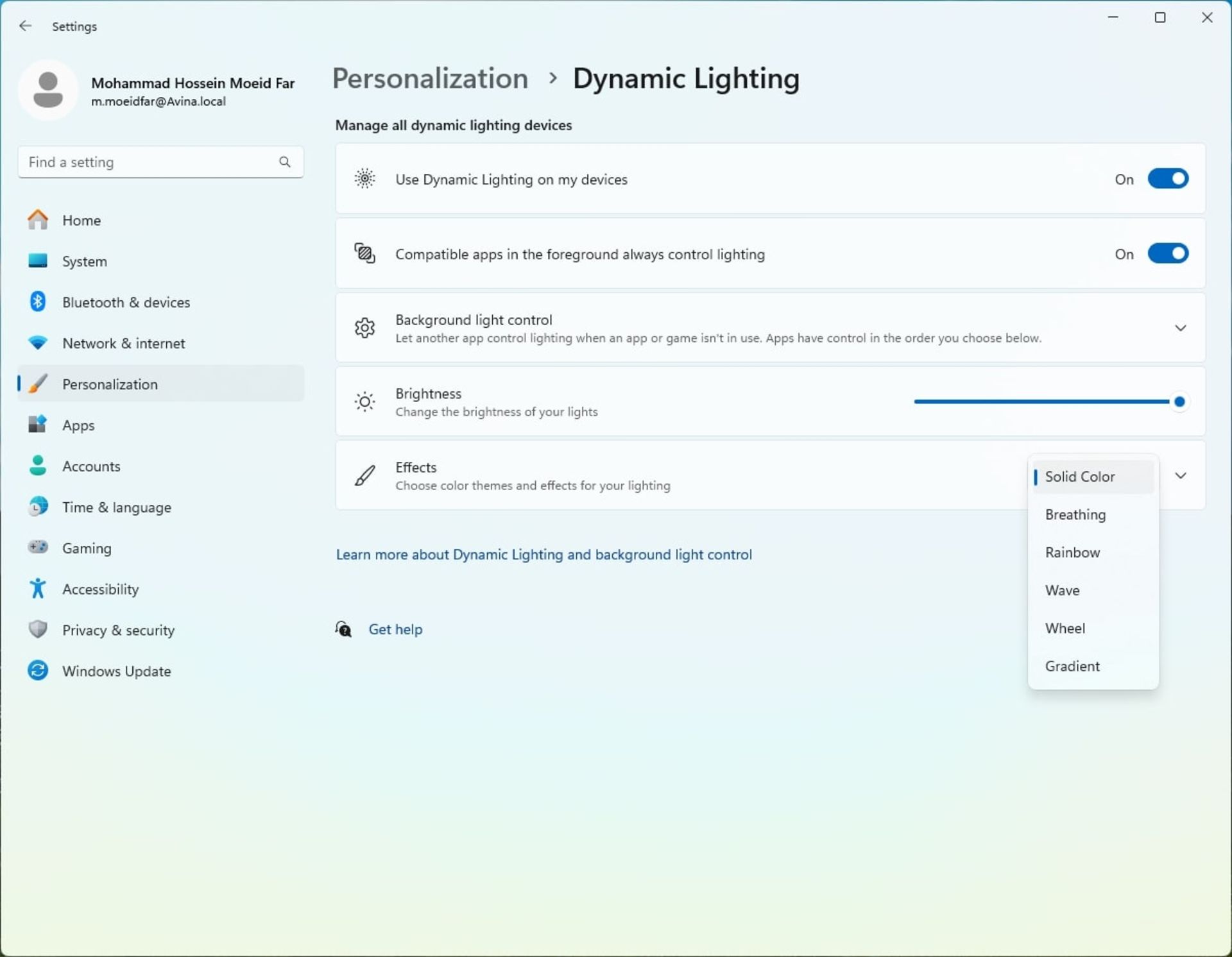Open Apps settings page
The height and width of the screenshot is (957, 1232).
[x=160, y=425]
